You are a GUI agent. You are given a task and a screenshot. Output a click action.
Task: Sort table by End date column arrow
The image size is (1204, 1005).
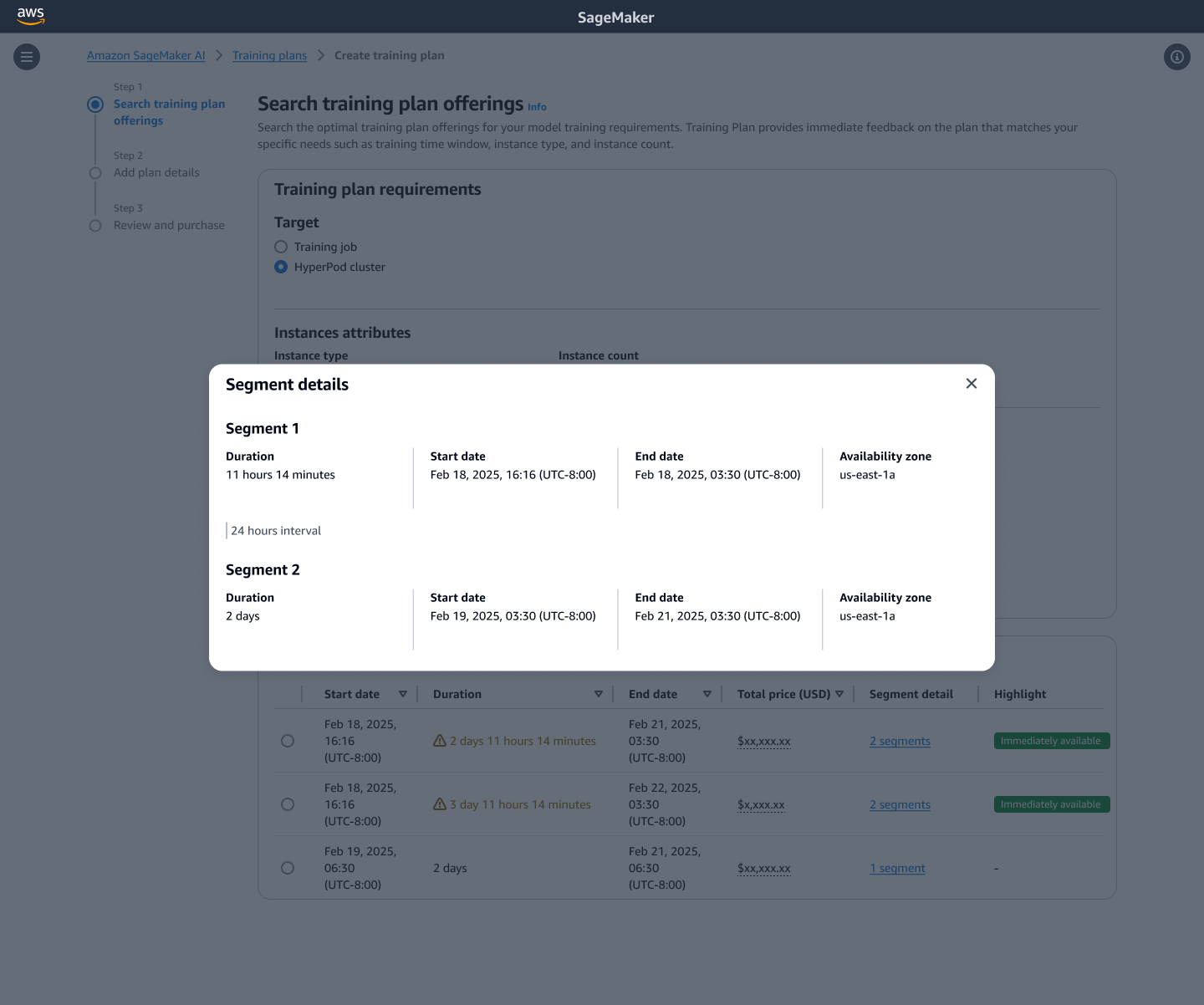click(x=707, y=694)
